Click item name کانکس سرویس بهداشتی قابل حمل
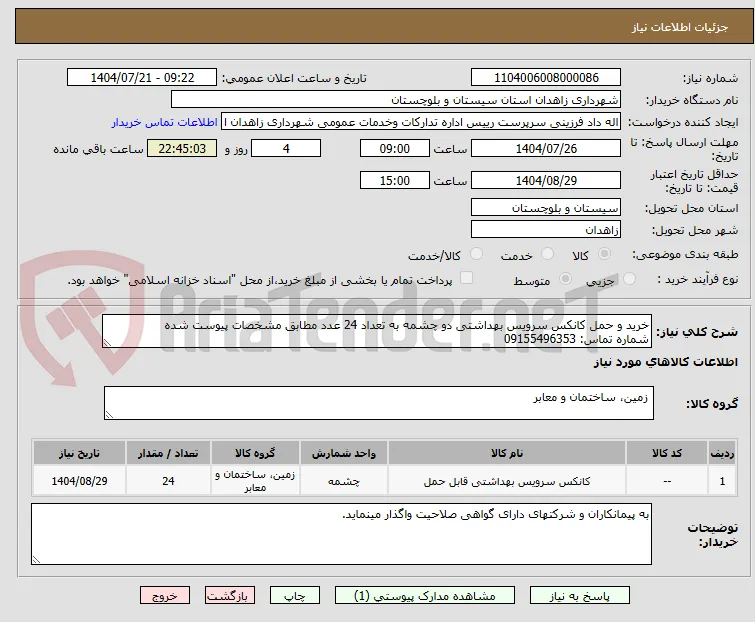 tap(507, 481)
